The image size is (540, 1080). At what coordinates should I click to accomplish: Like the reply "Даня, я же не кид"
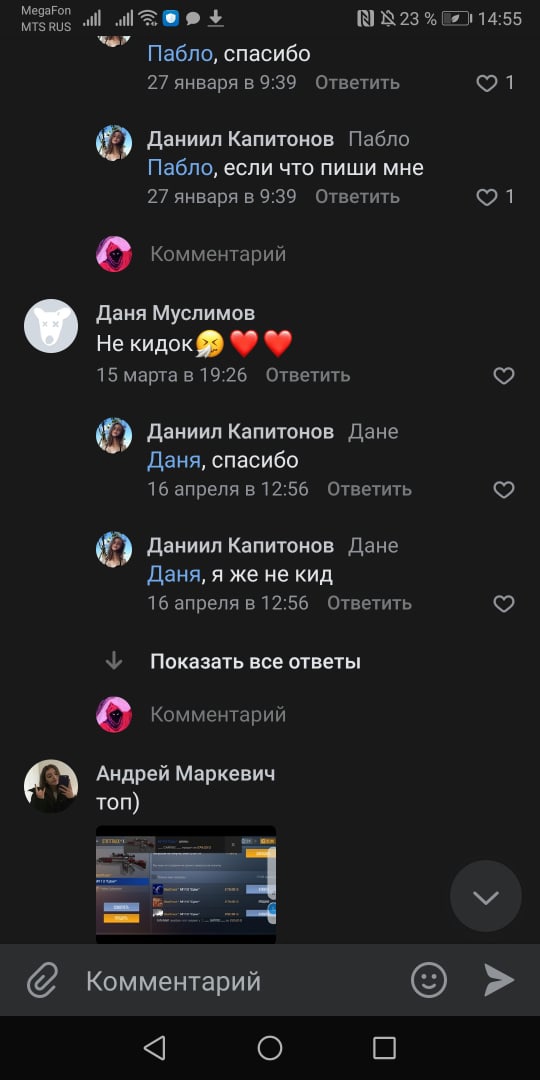point(504,603)
